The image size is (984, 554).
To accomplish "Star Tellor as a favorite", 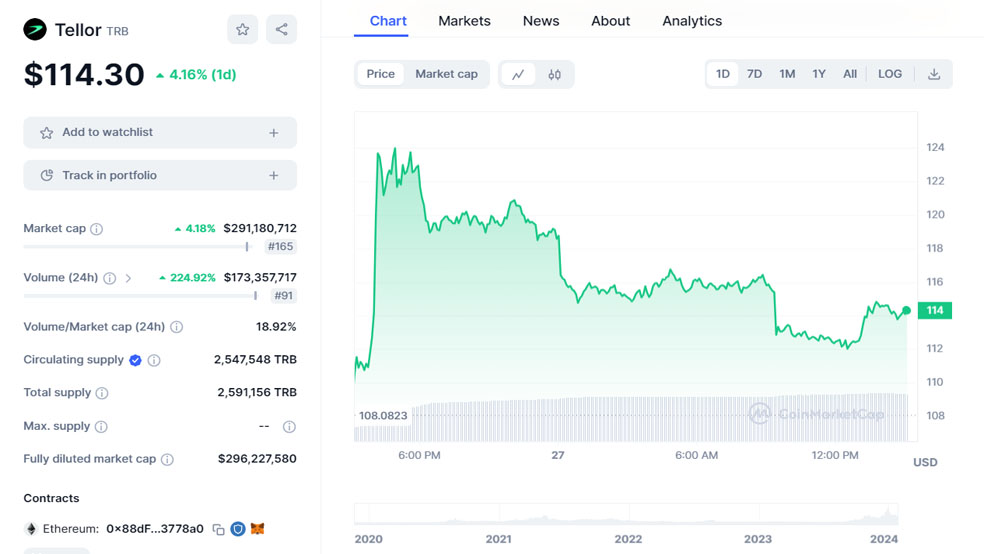I will 242,30.
